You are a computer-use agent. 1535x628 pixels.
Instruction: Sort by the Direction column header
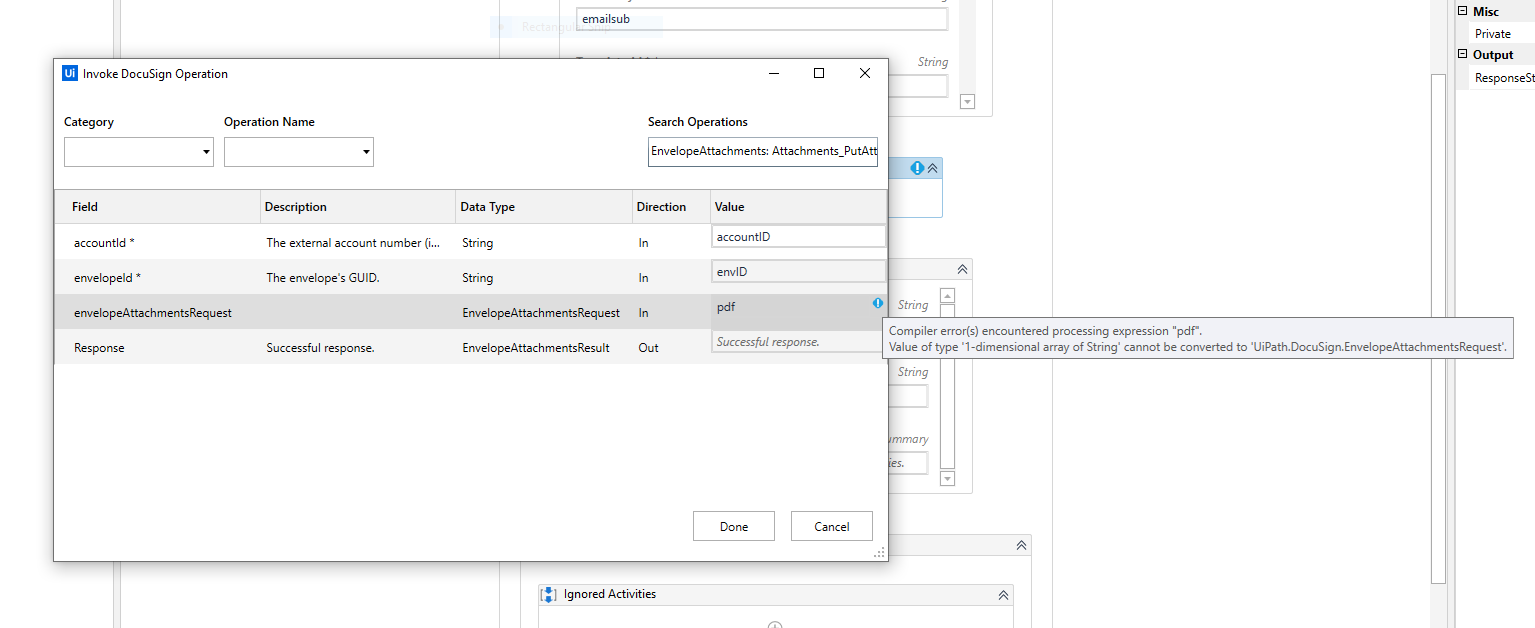(671, 207)
